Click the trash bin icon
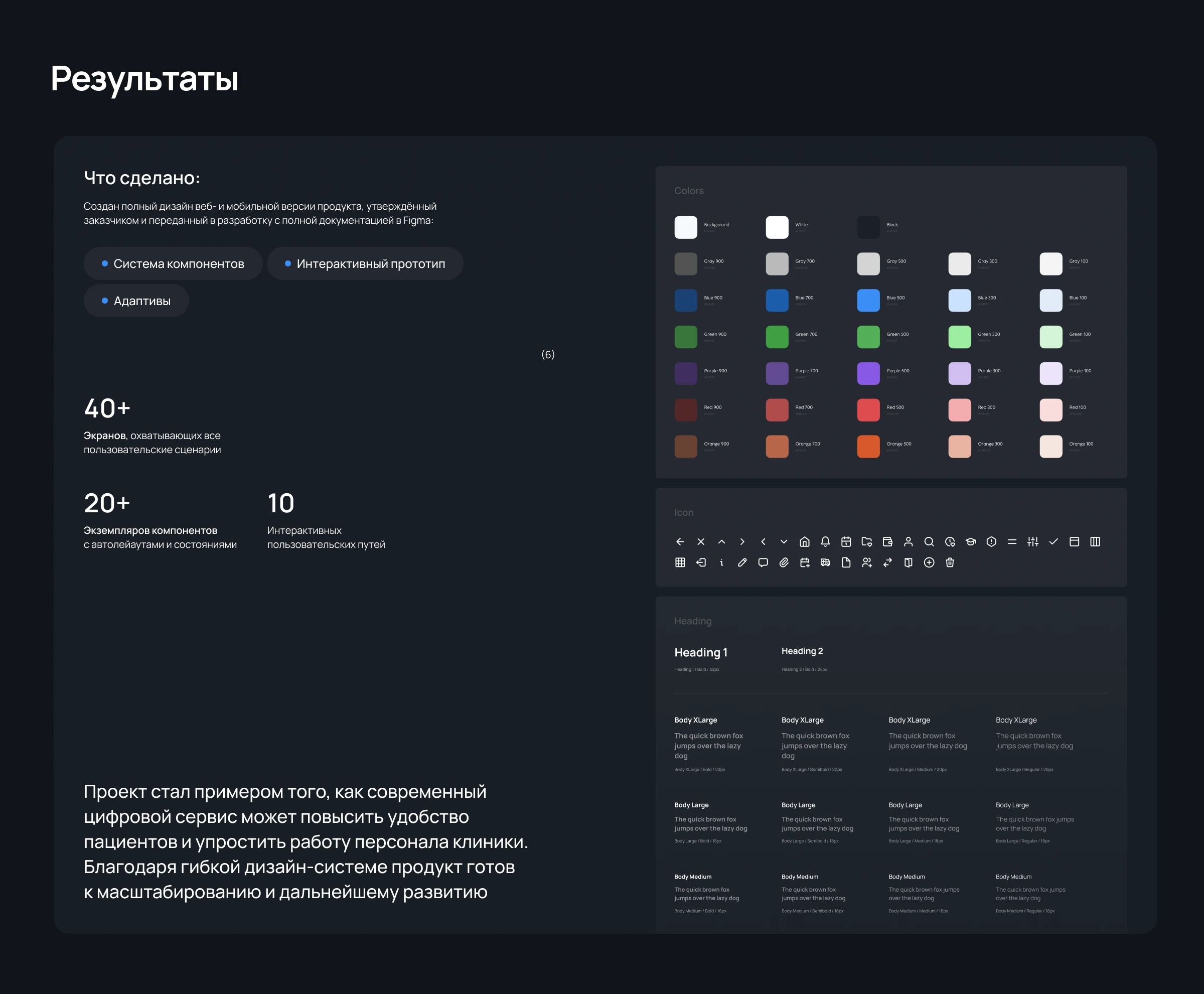1204x994 pixels. (950, 562)
